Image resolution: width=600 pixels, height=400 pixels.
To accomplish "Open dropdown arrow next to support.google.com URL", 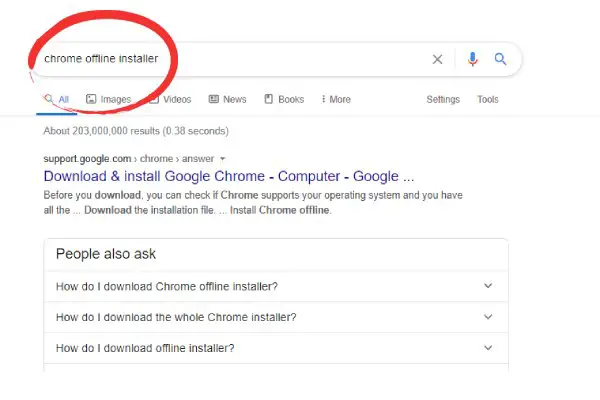I will [223, 159].
